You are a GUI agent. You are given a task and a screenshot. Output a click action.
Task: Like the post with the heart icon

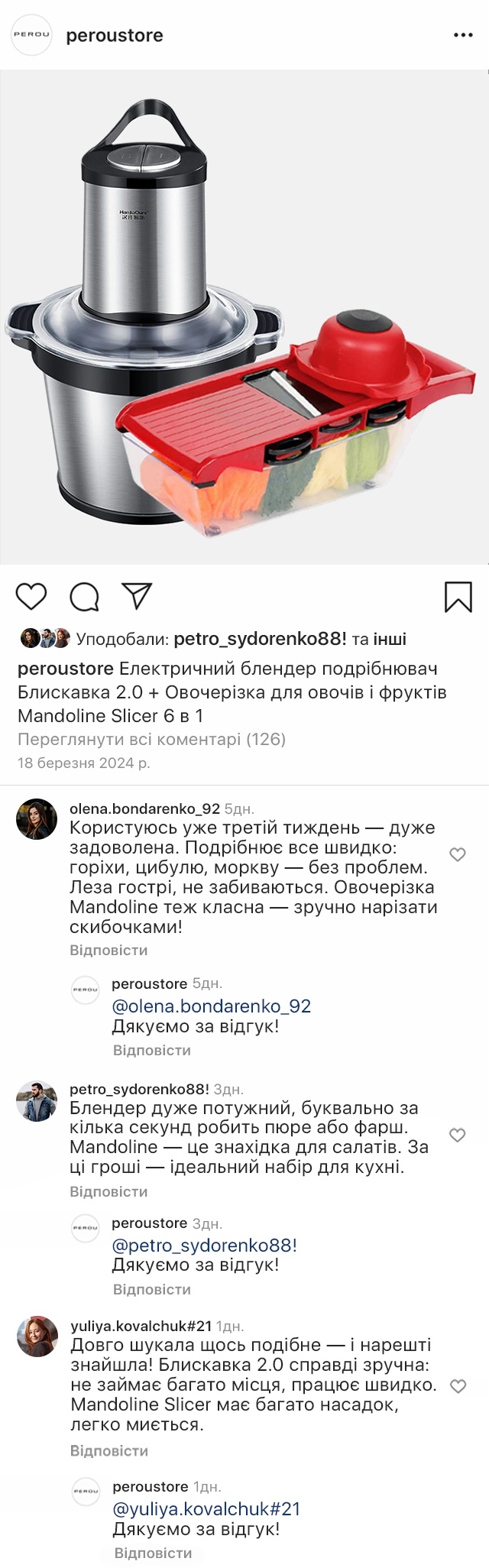click(31, 596)
